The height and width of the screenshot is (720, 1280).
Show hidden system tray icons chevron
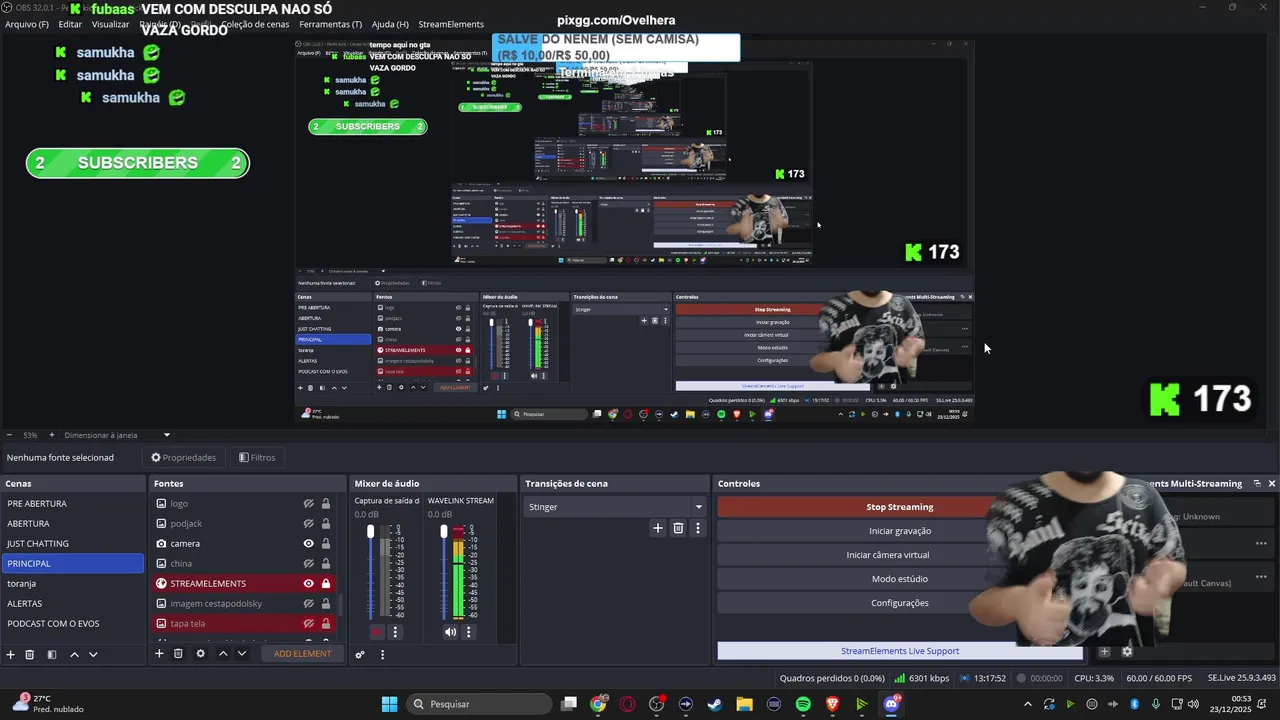pyautogui.click(x=1027, y=704)
